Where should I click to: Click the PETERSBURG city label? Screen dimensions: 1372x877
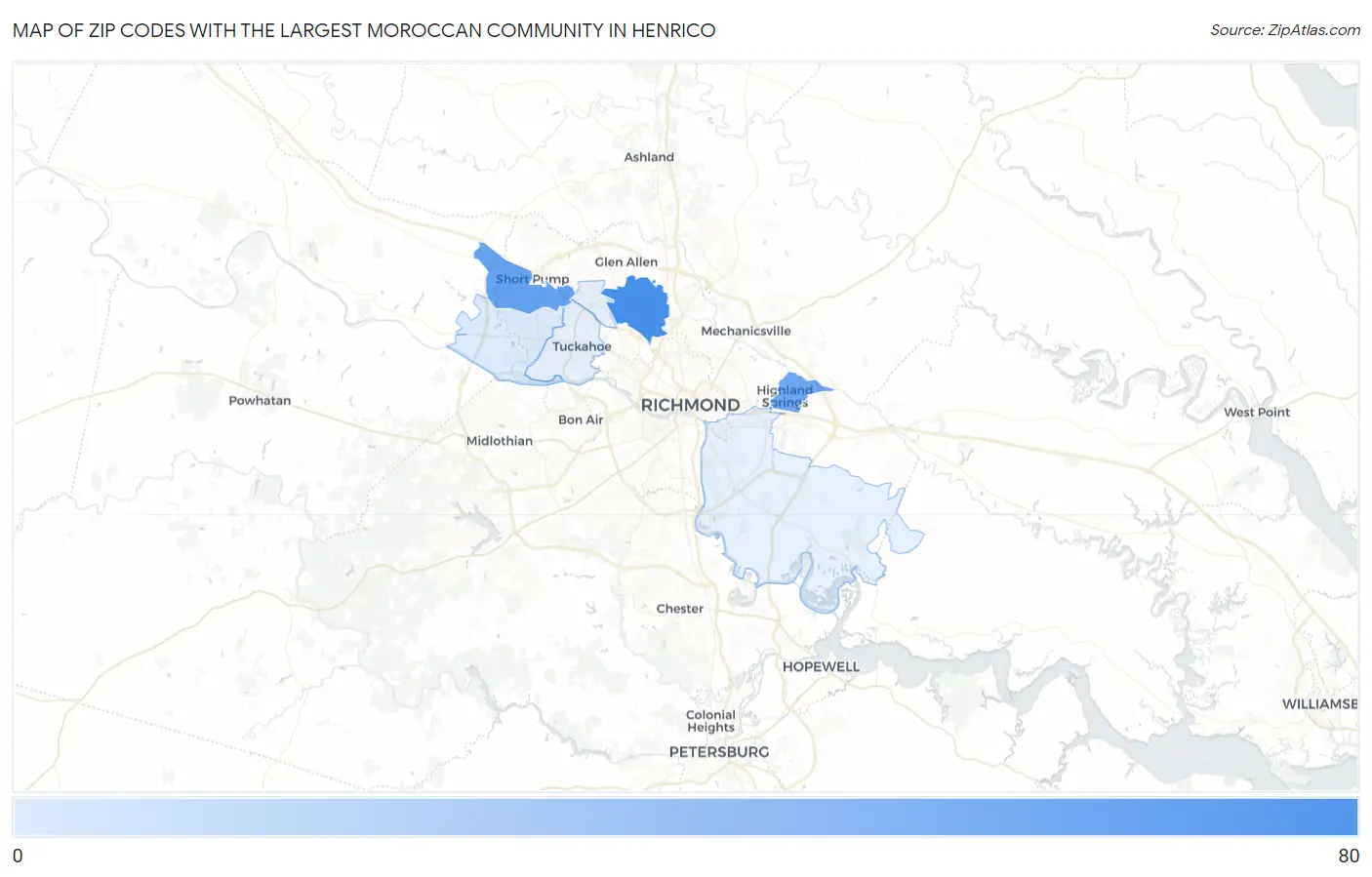coord(719,752)
